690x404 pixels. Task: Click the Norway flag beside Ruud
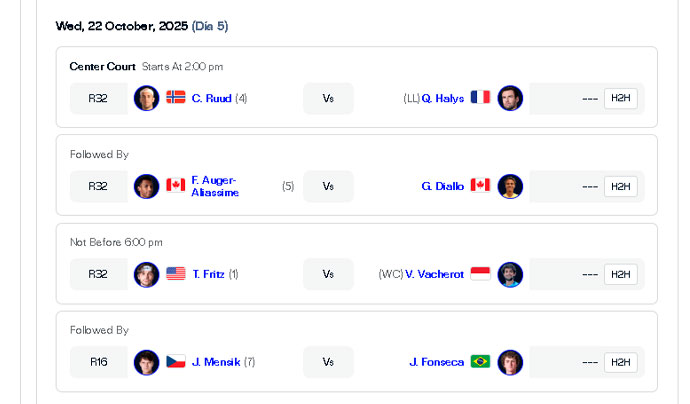tap(176, 98)
